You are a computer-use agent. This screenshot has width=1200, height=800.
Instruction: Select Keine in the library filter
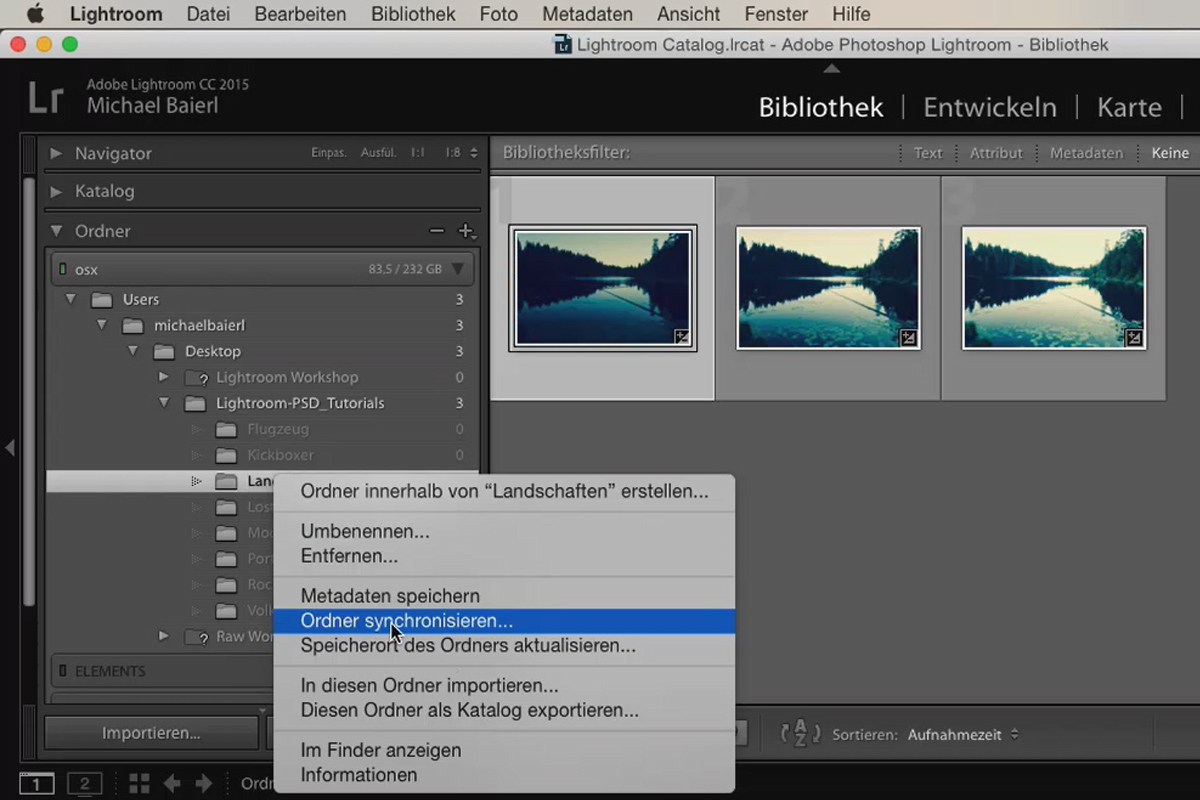coord(1170,153)
